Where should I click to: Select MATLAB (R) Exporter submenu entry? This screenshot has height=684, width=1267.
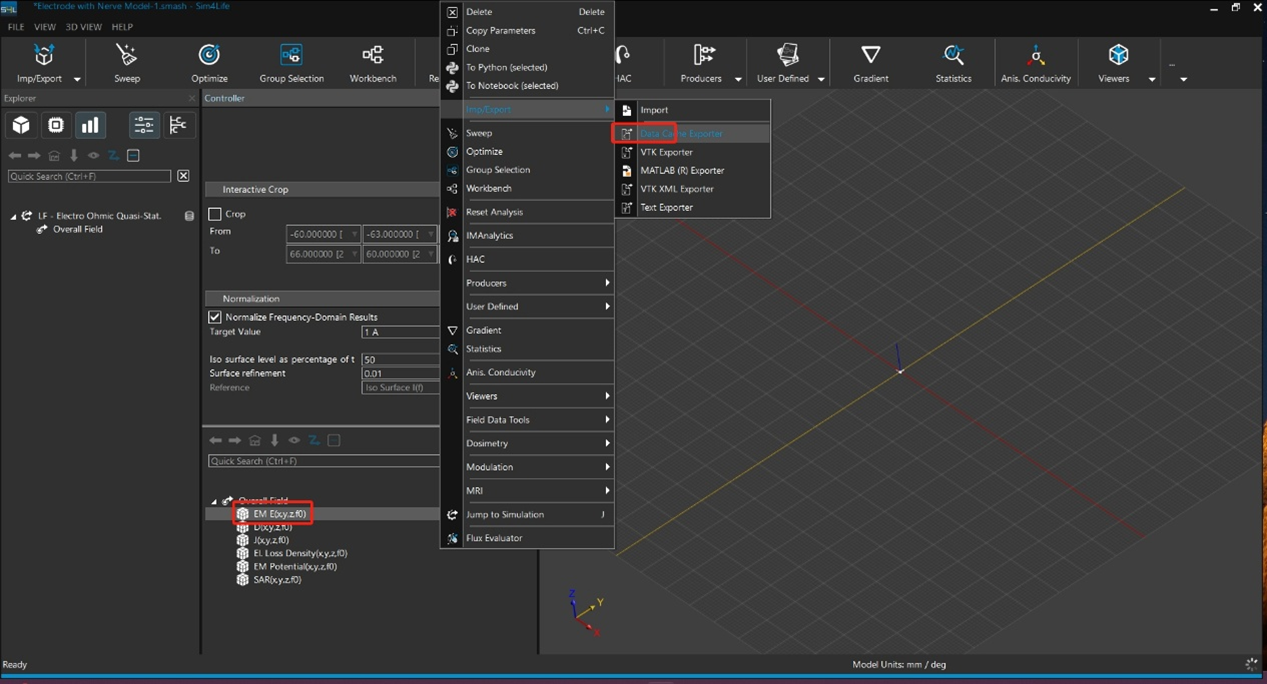pos(682,171)
